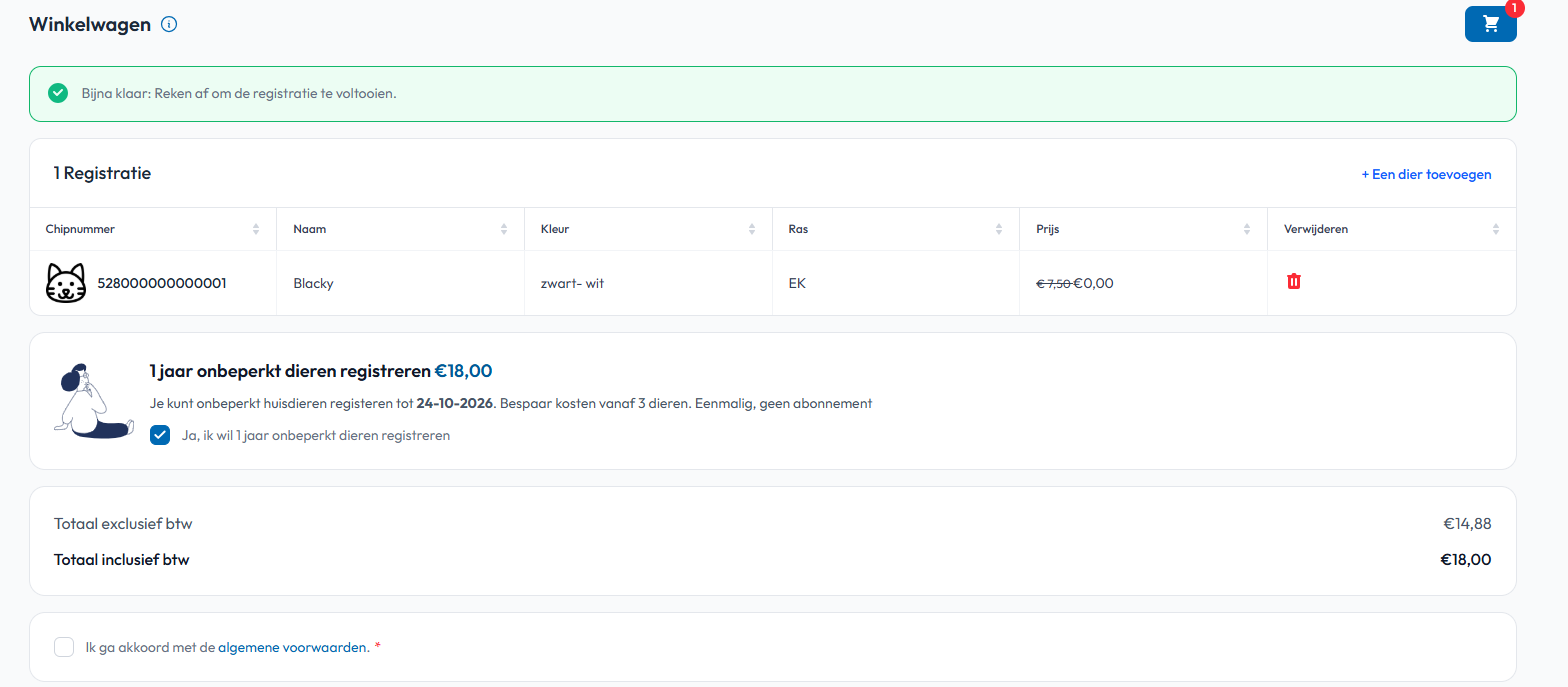Click the cat avatar icon

(66, 283)
